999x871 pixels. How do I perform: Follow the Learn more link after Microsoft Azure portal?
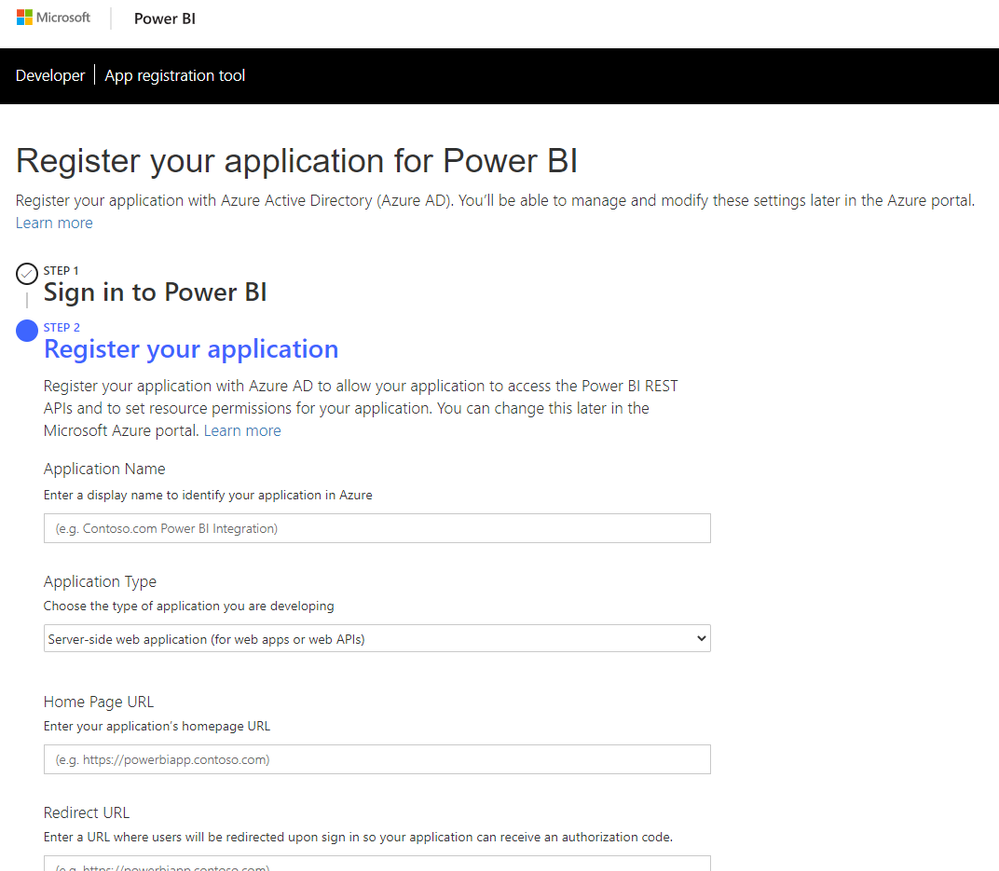pyautogui.click(x=242, y=431)
